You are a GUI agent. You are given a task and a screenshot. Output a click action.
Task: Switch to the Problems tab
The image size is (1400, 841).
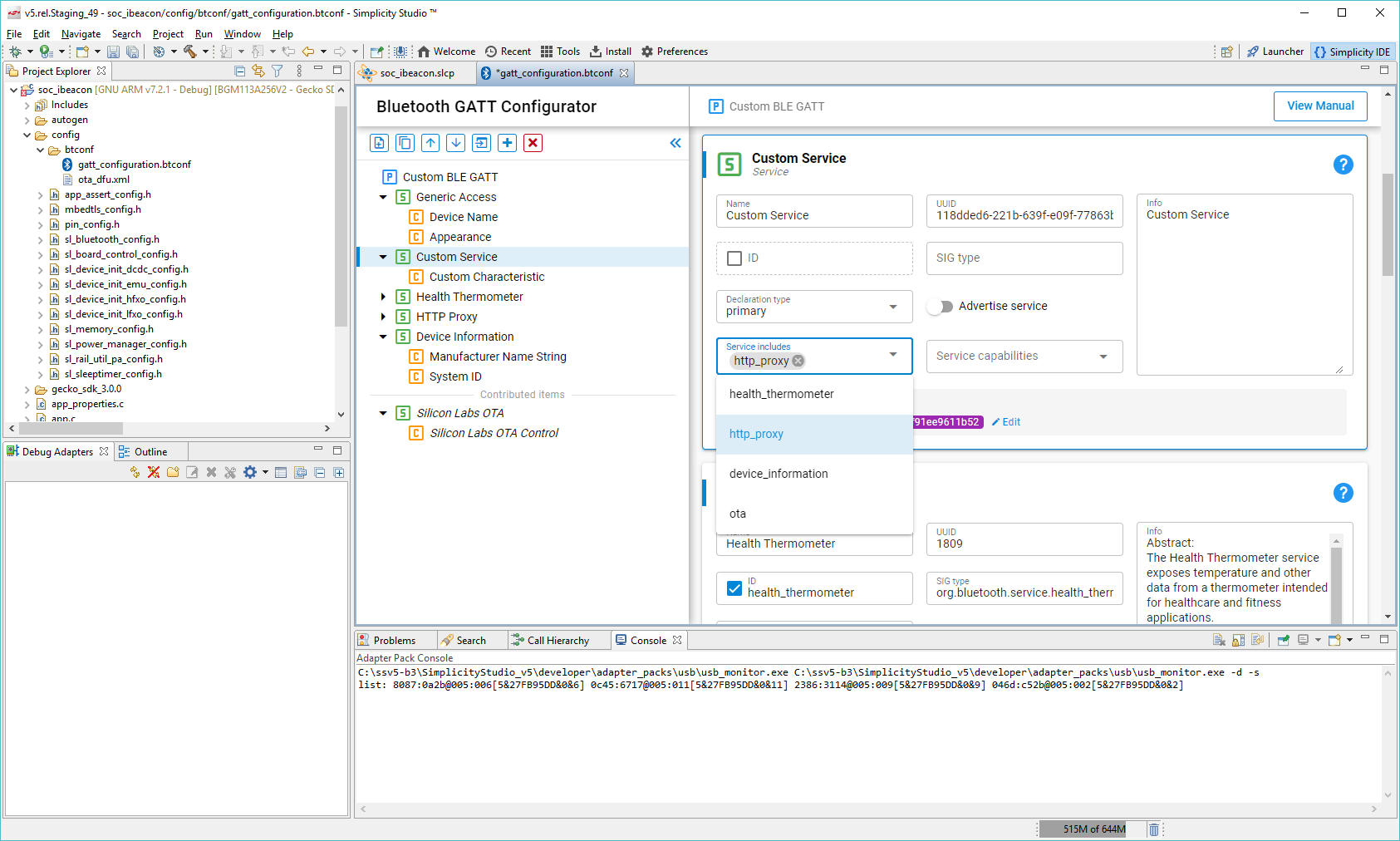[x=394, y=639]
